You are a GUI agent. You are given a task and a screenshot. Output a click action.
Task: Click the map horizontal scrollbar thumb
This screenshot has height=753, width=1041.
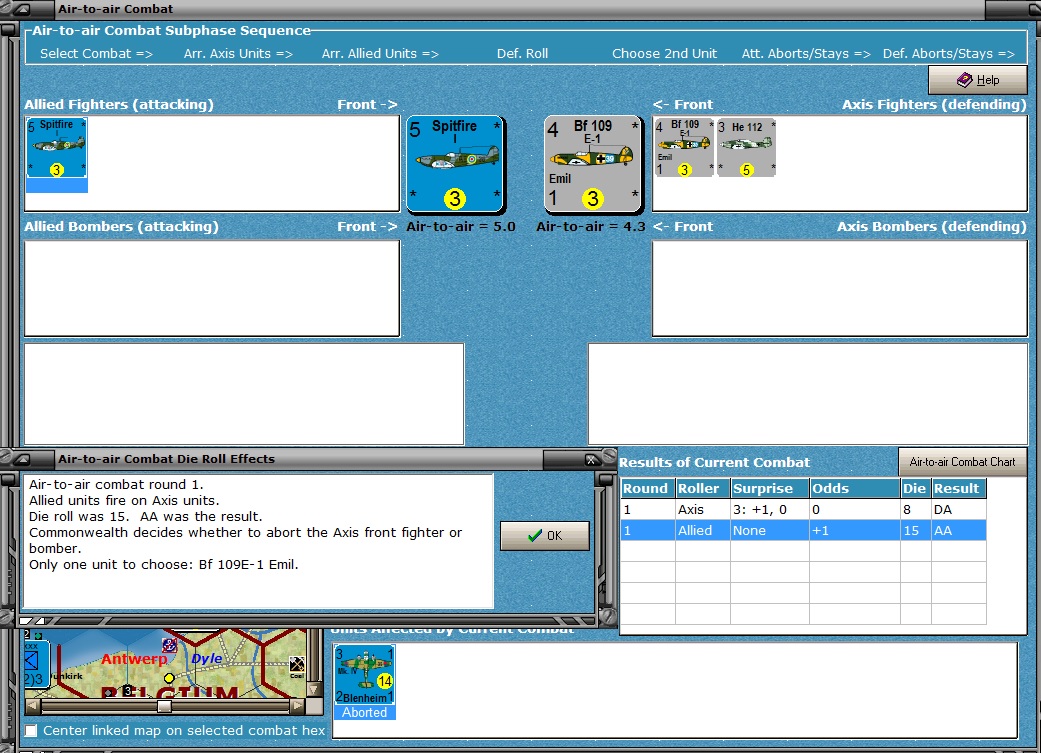pyautogui.click(x=164, y=707)
